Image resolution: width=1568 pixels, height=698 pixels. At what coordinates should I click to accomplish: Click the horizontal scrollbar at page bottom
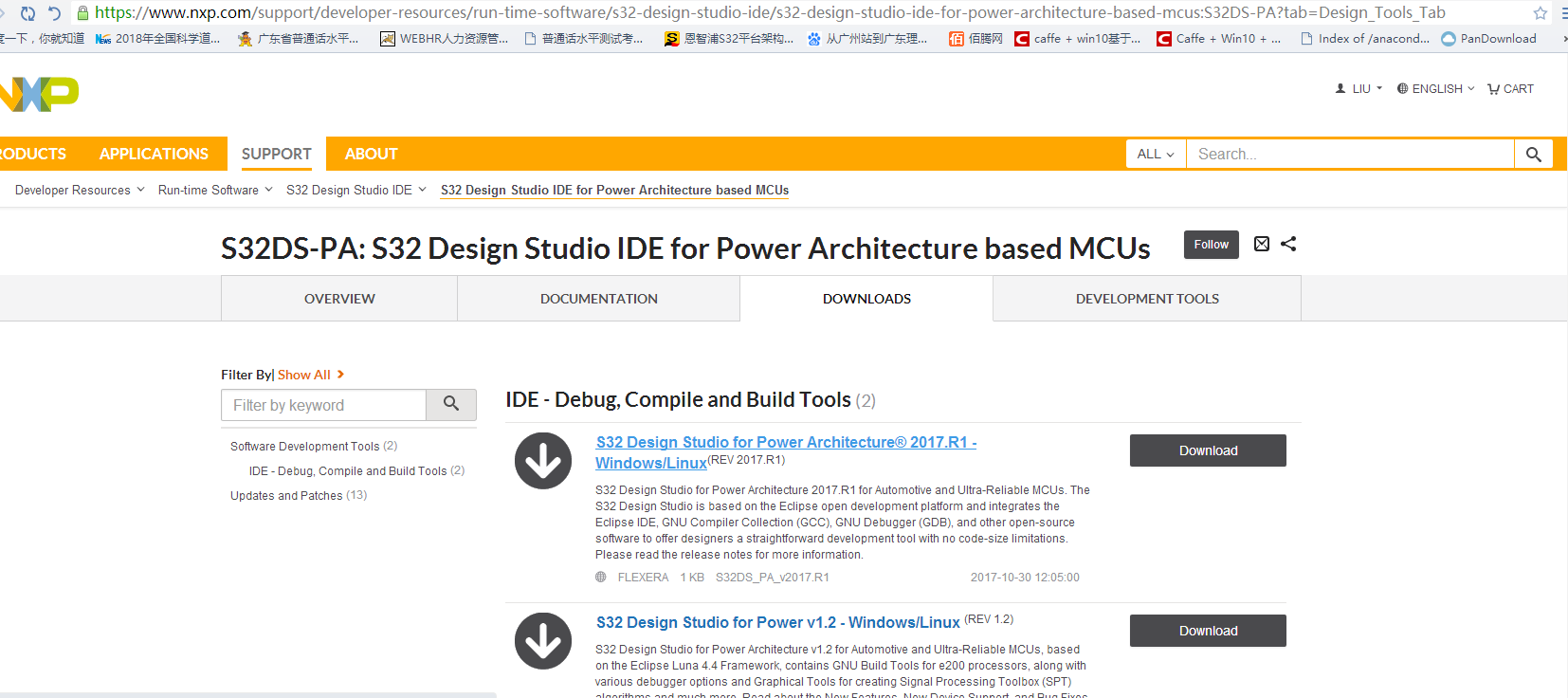tap(247, 694)
